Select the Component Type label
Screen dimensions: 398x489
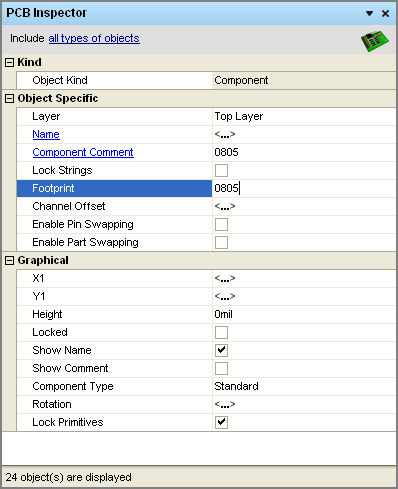pyautogui.click(x=114, y=386)
